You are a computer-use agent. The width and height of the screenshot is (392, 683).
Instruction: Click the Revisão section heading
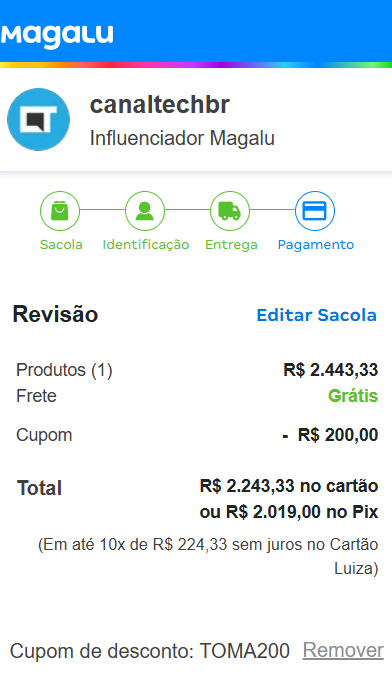55,314
